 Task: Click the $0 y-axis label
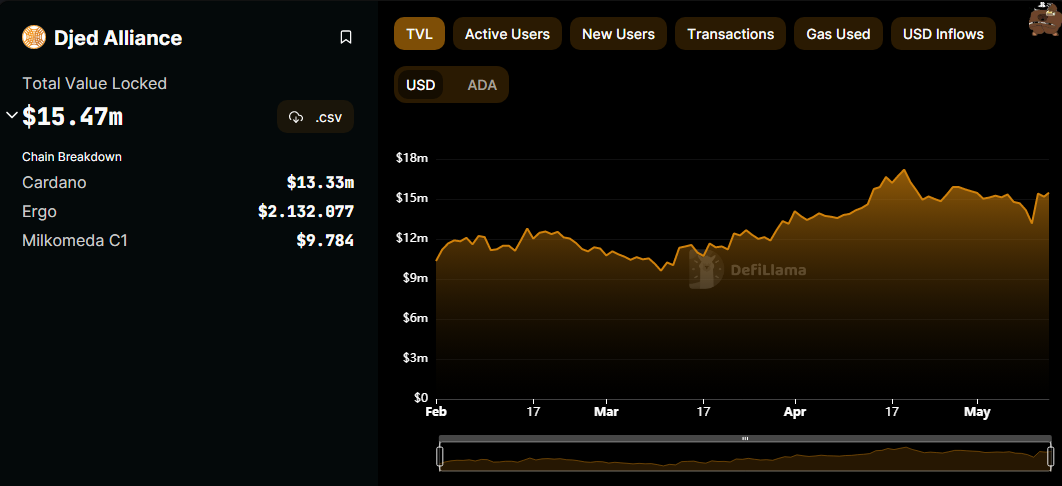[x=421, y=398]
